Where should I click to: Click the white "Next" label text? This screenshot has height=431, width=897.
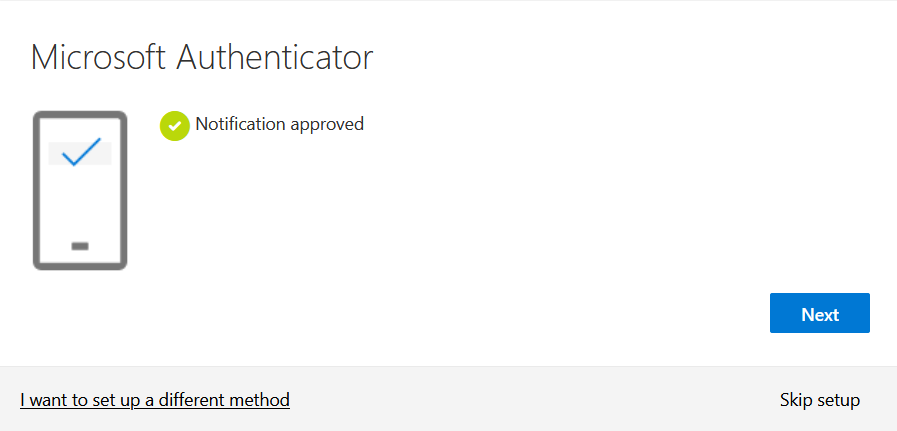pos(820,314)
